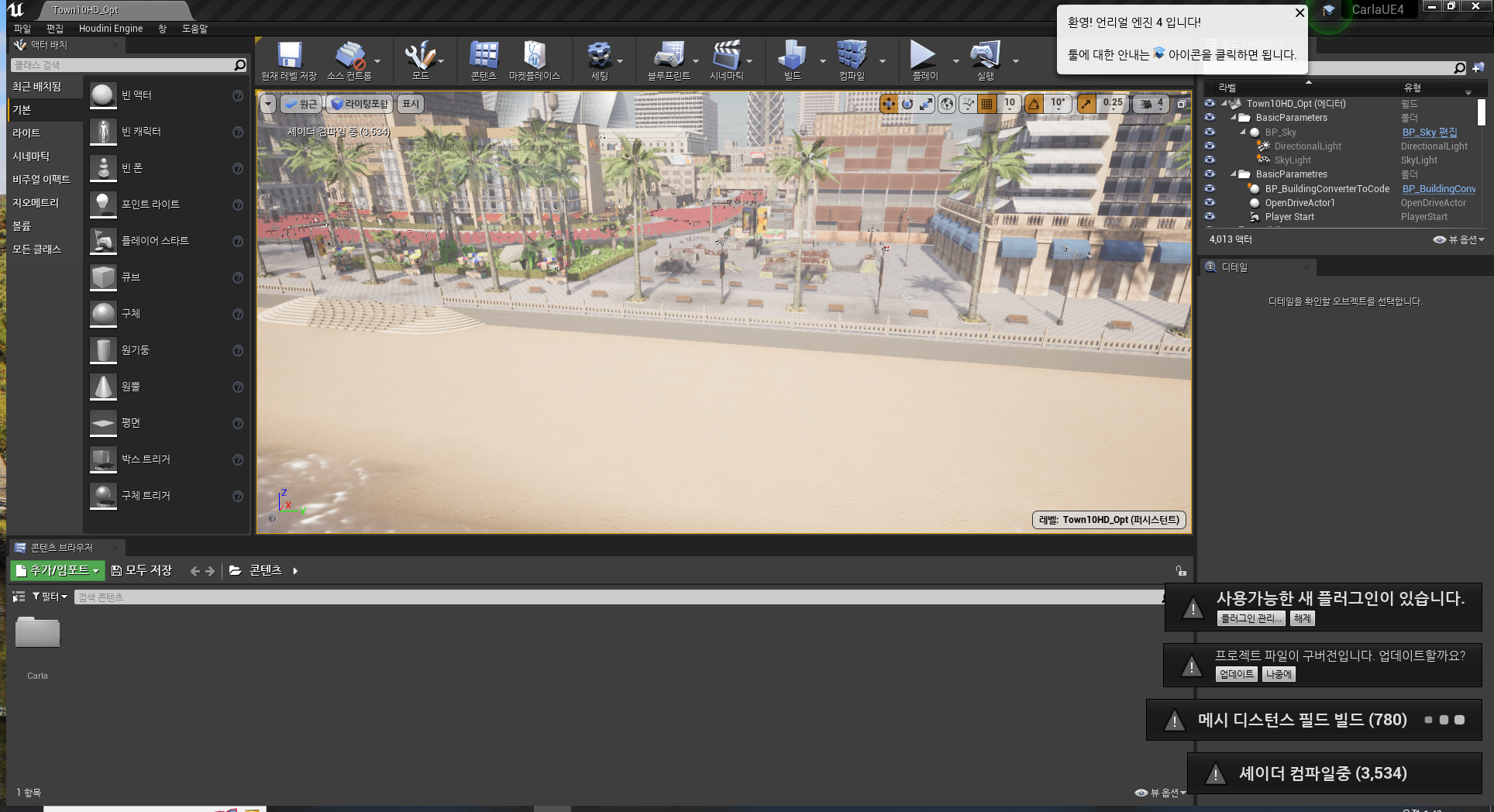Select Lights category in Place Actors

point(44,133)
